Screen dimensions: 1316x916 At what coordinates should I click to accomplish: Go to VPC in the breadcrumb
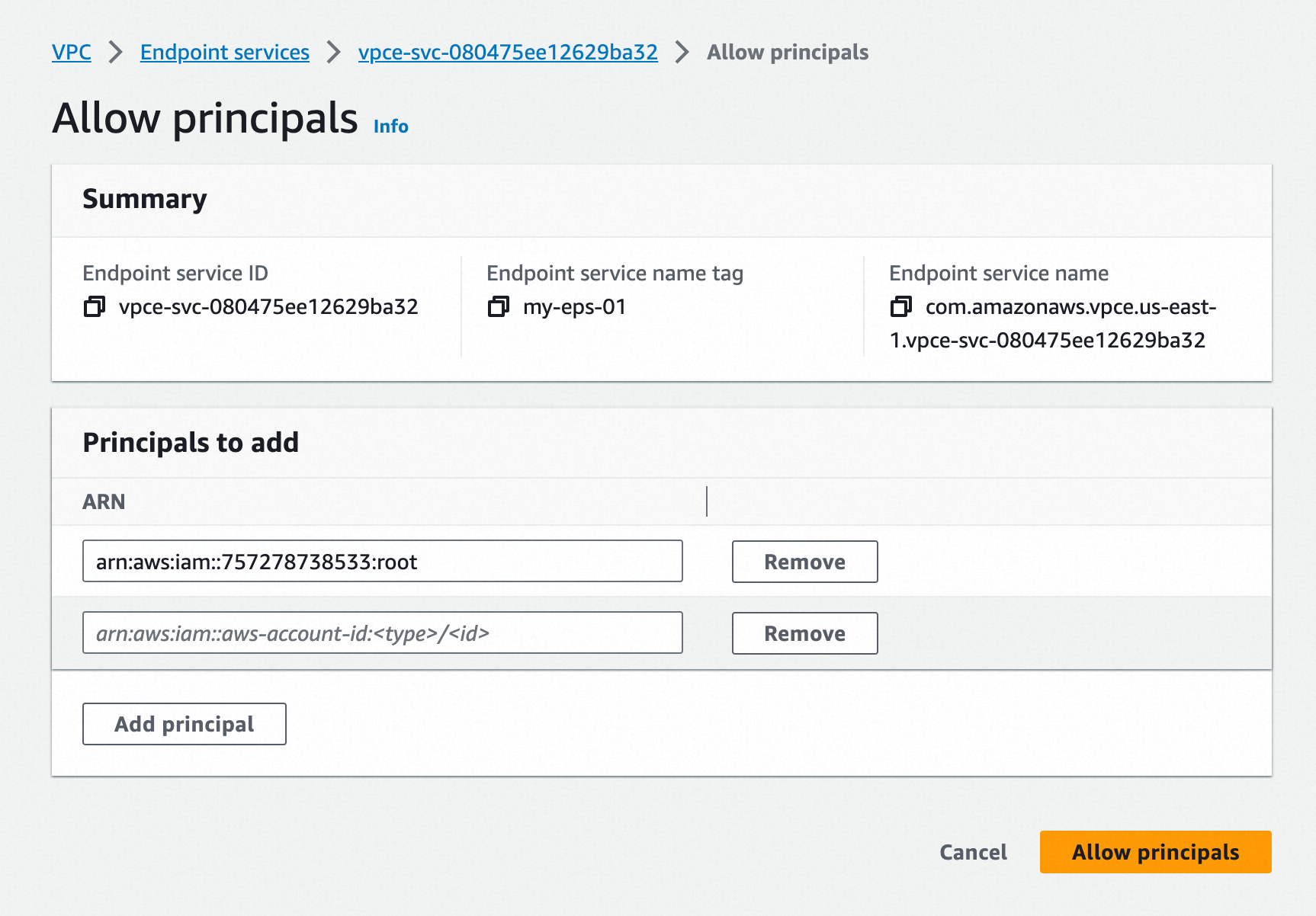pos(72,53)
